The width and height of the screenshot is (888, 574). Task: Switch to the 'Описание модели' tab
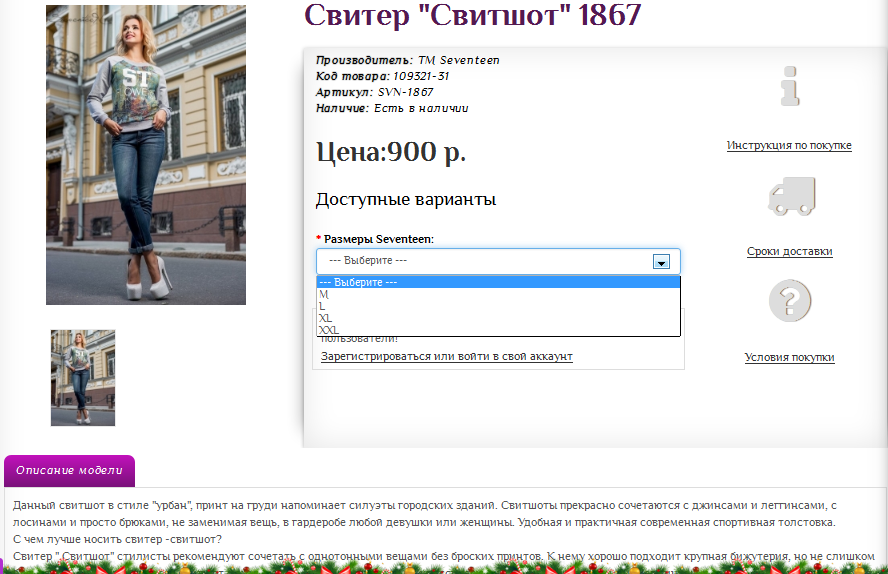(x=69, y=470)
